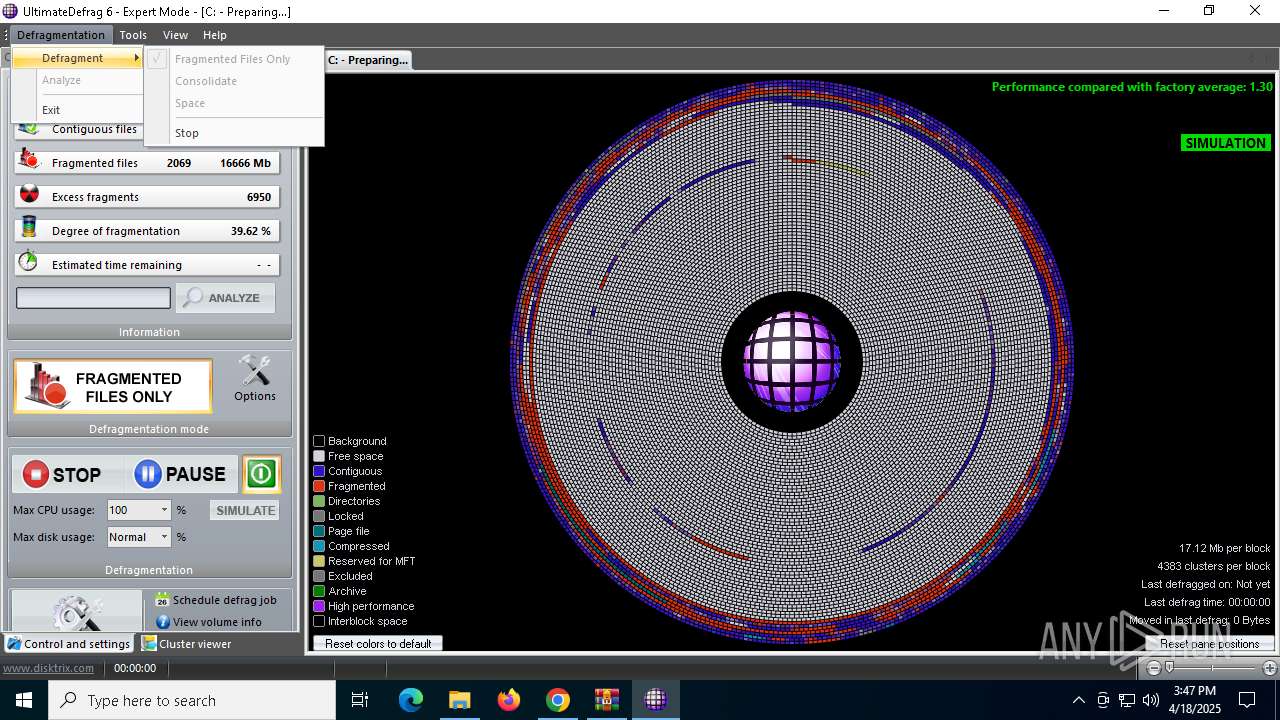
Task: Select Consolidate submenu entry
Action: (234, 81)
